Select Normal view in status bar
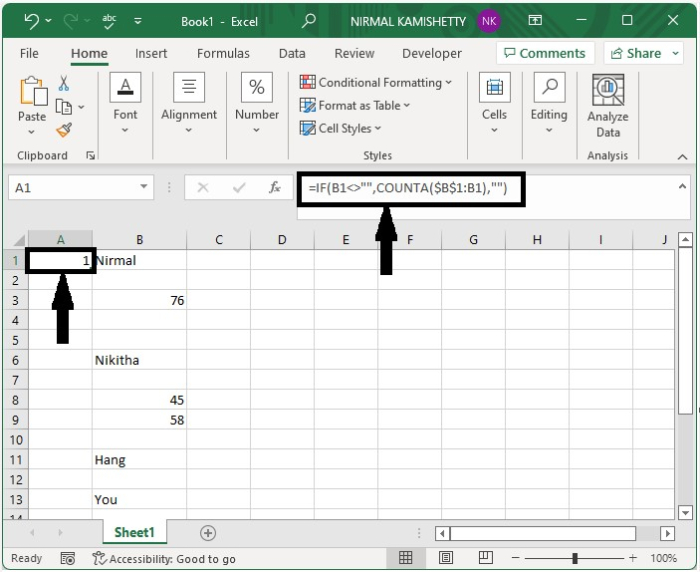Screen dimensions: 700x572 405,558
